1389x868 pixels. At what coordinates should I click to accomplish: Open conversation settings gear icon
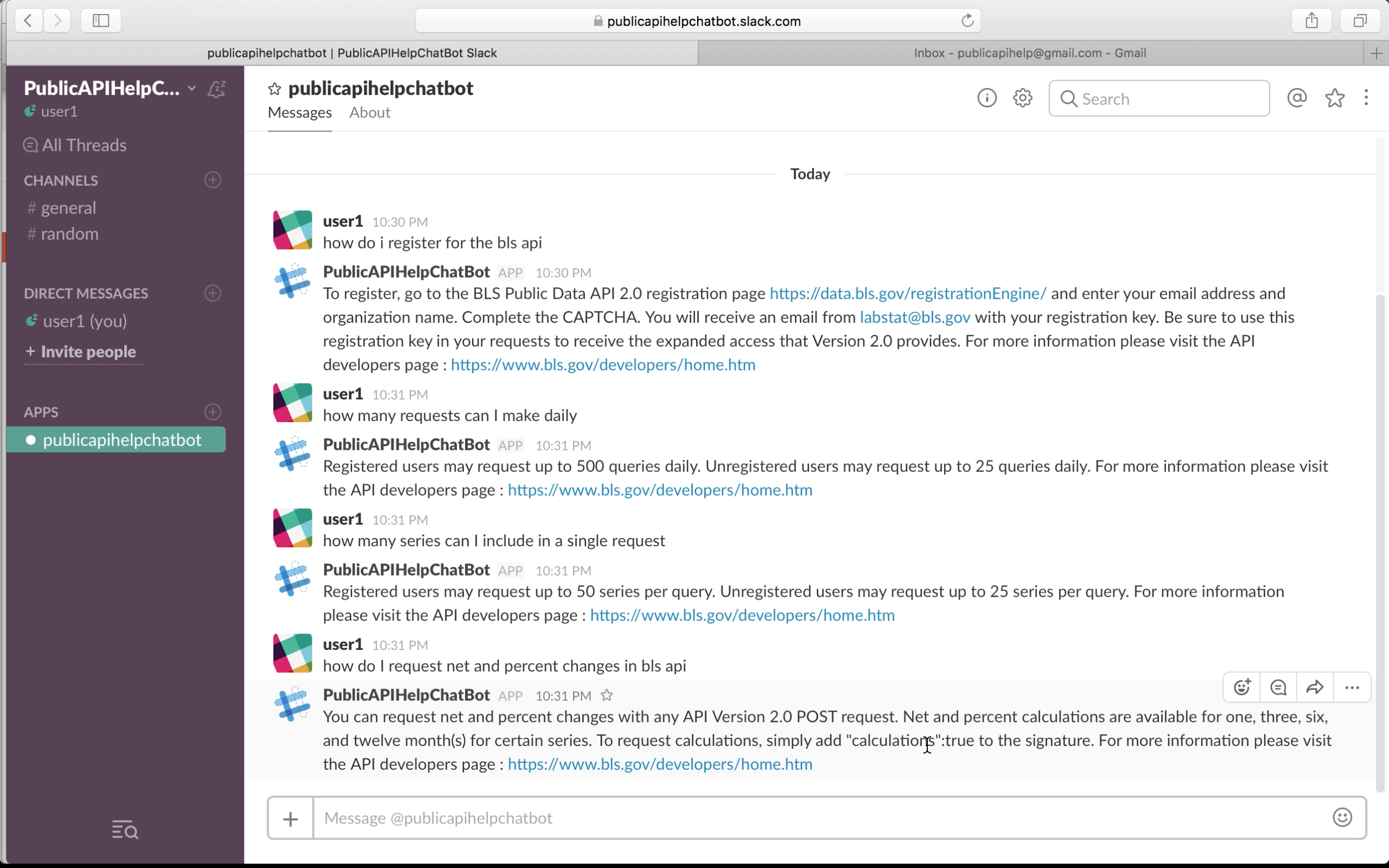tap(1022, 98)
